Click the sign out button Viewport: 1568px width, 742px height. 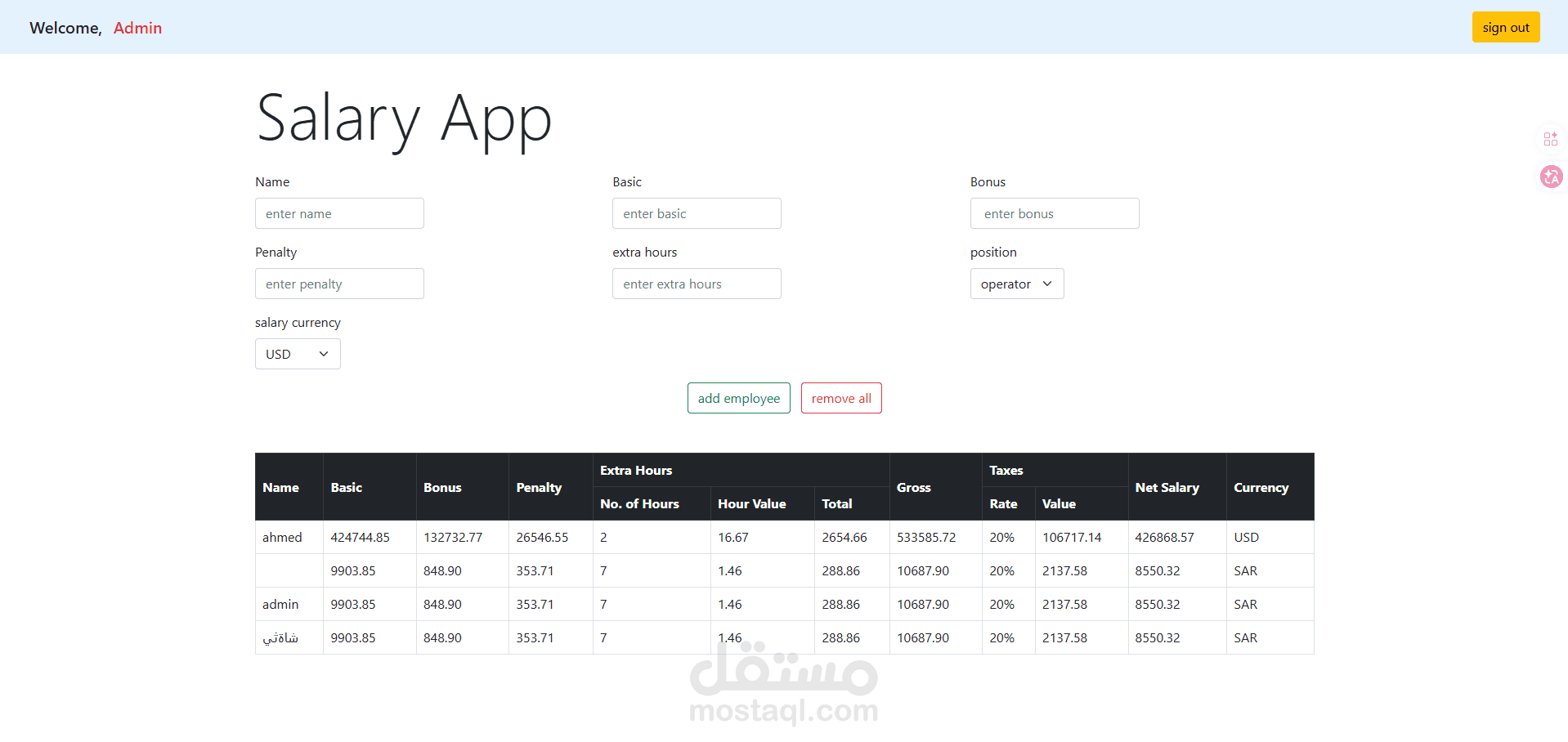click(x=1506, y=27)
